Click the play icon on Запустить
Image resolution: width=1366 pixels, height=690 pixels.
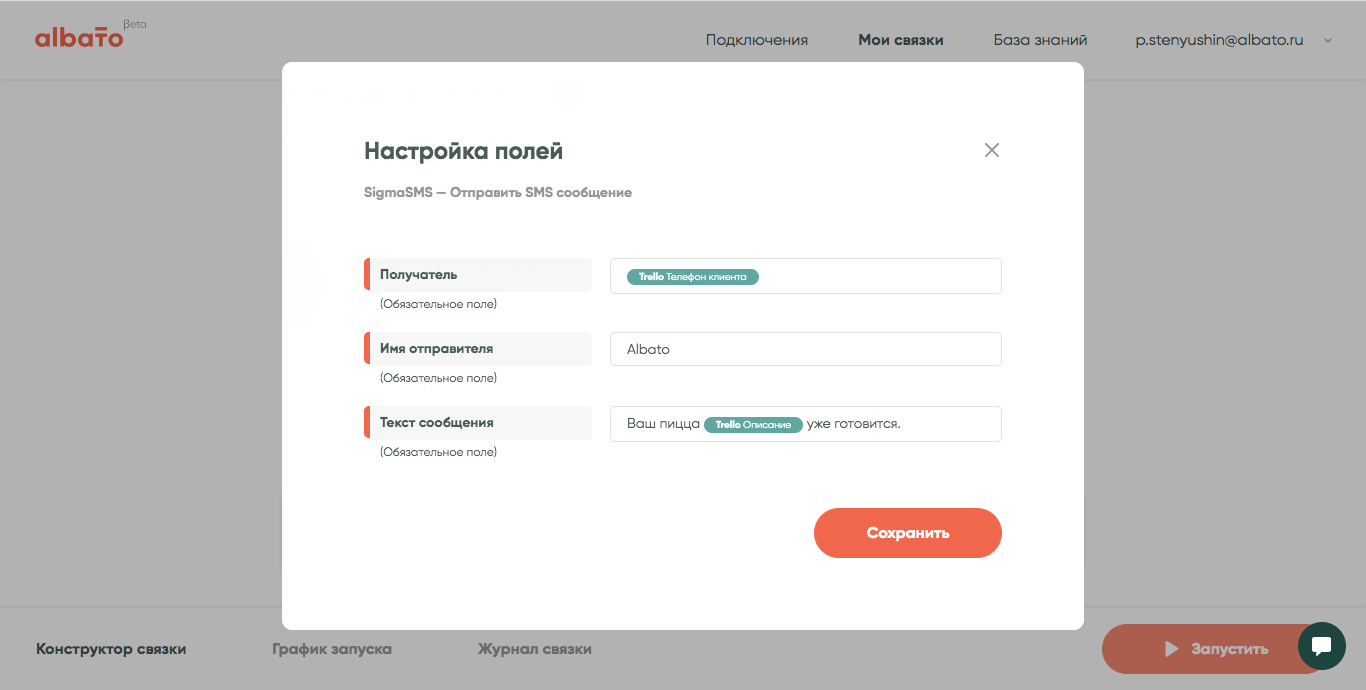tap(1172, 649)
